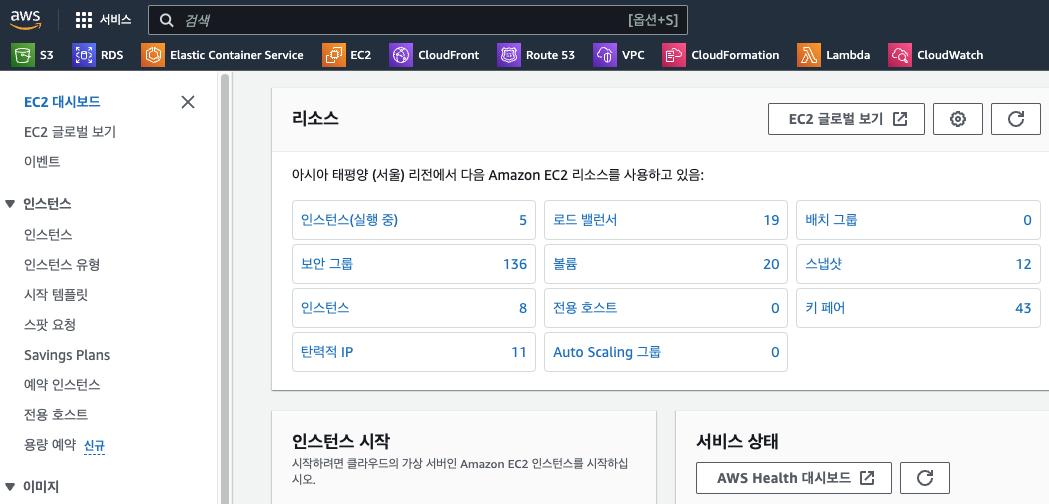This screenshot has width=1049, height=504.
Task: Click security group count 136
Action: [515, 264]
